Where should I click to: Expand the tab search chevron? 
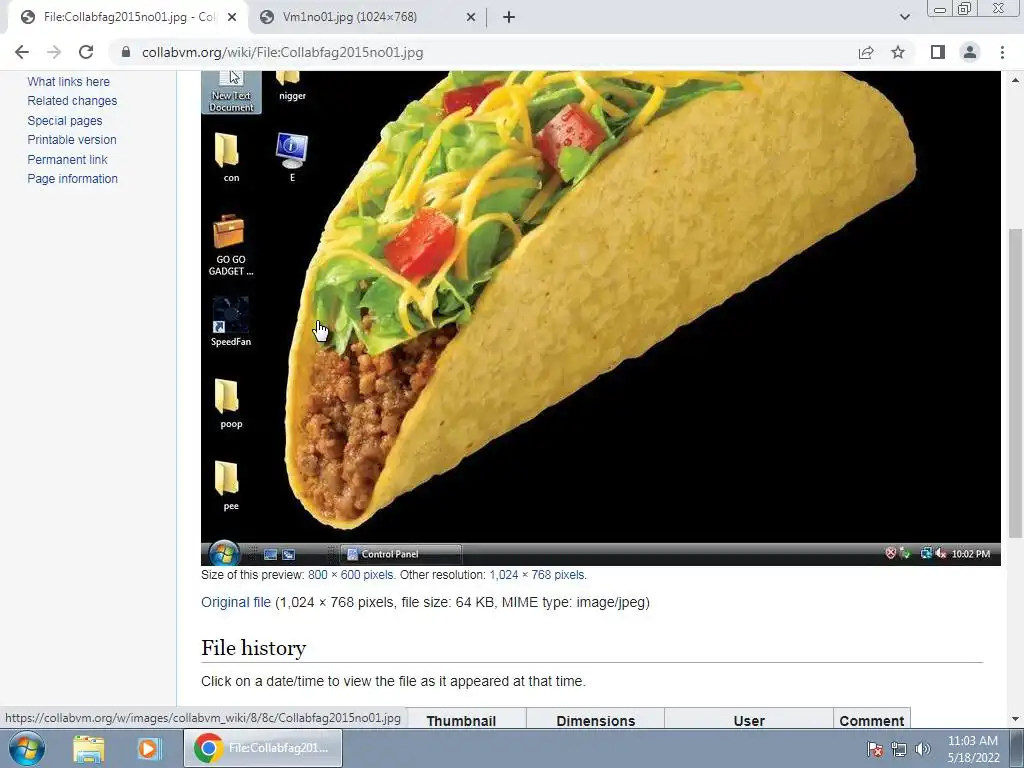point(904,17)
